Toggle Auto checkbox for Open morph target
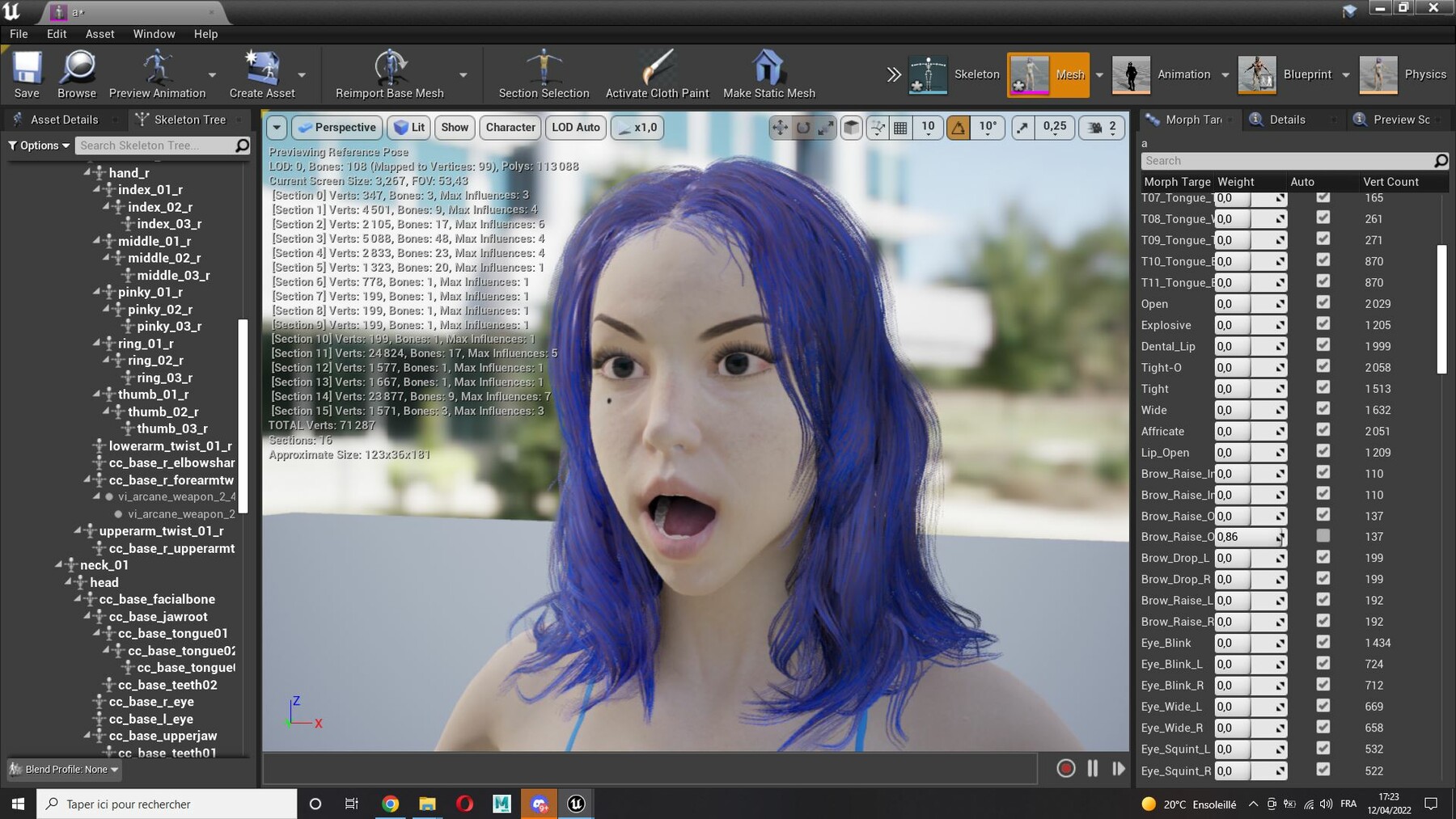 [1323, 302]
